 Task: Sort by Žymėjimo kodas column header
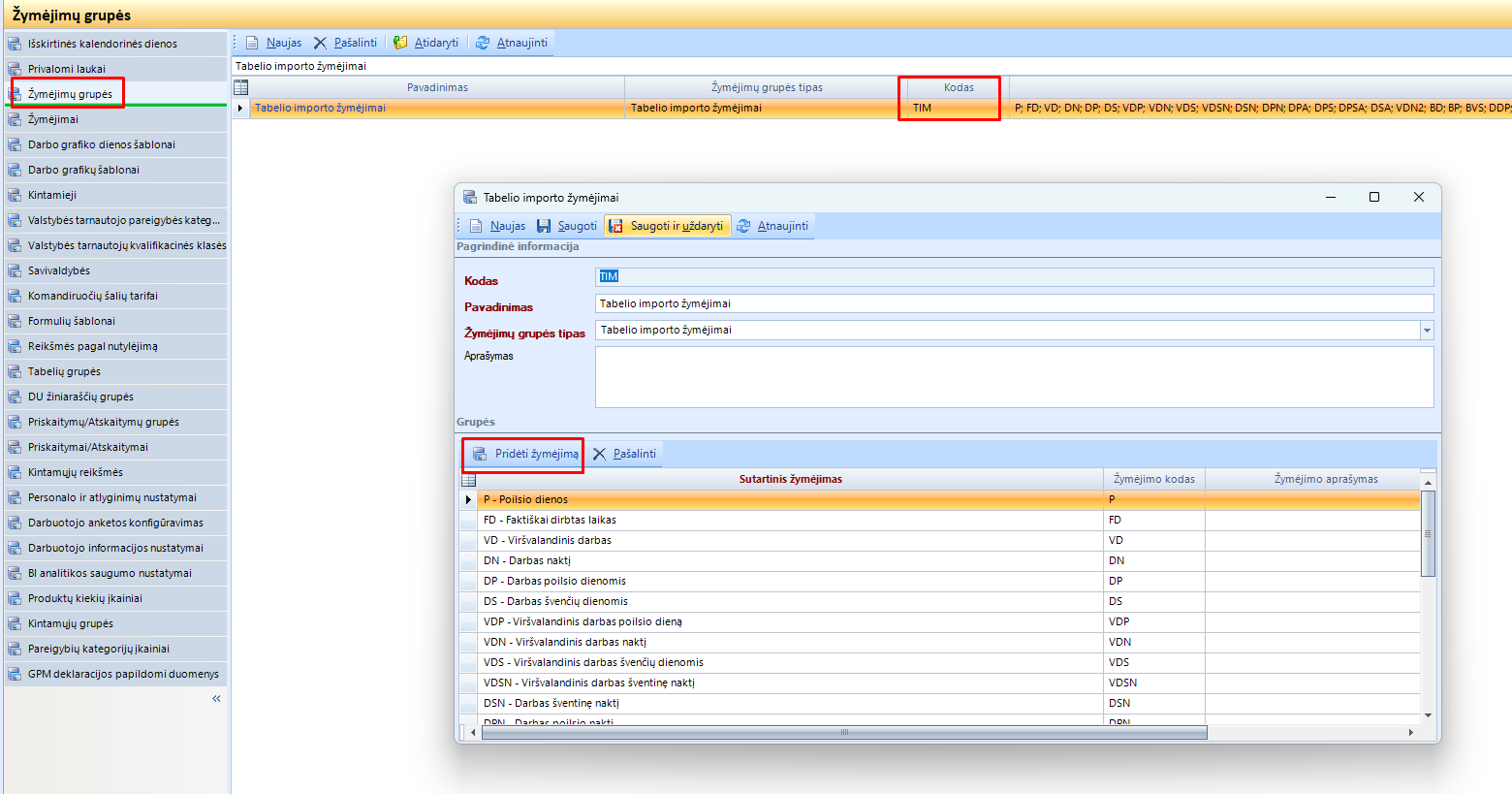[1153, 479]
